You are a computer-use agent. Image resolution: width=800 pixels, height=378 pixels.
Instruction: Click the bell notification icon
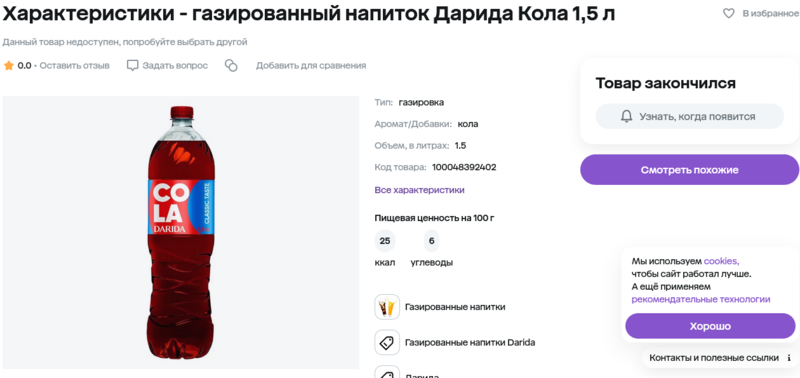point(627,116)
